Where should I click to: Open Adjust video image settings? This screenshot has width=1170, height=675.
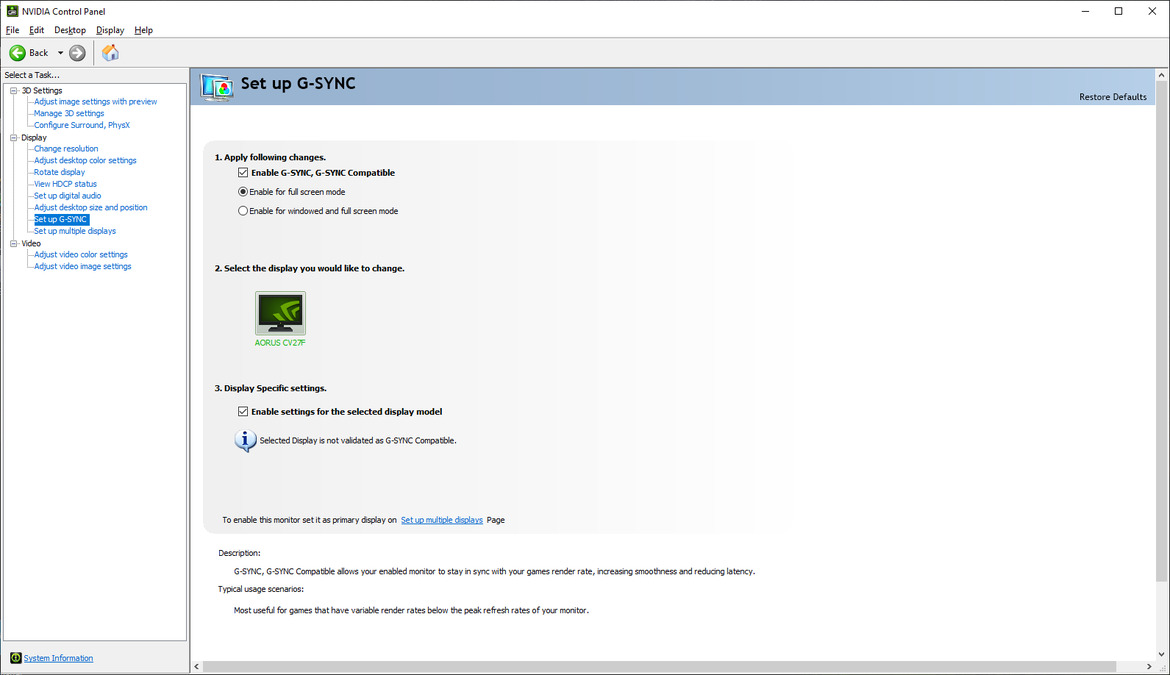(x=82, y=266)
